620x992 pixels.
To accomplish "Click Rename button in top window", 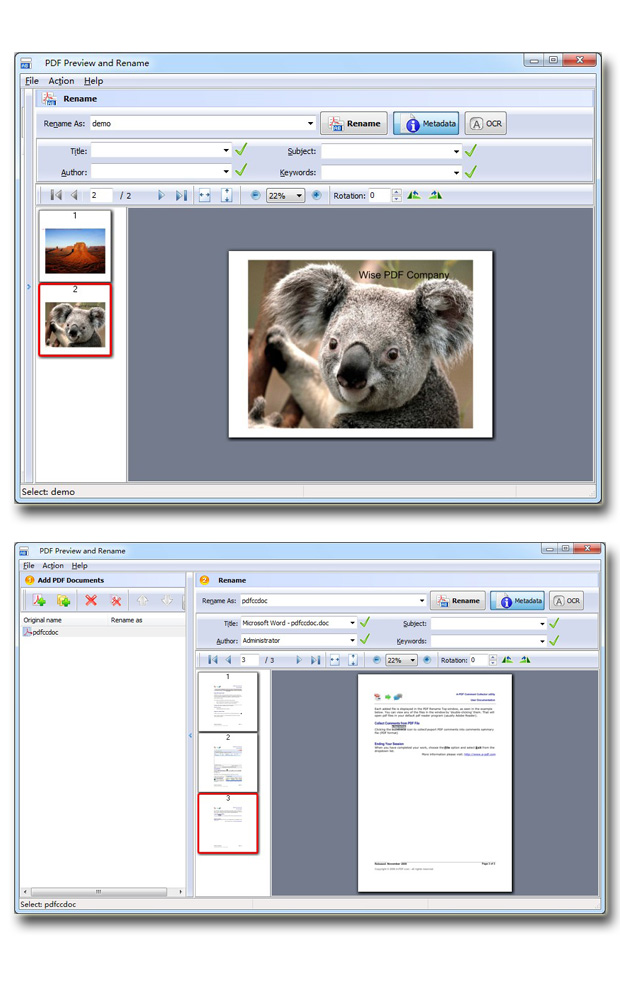I will [354, 123].
